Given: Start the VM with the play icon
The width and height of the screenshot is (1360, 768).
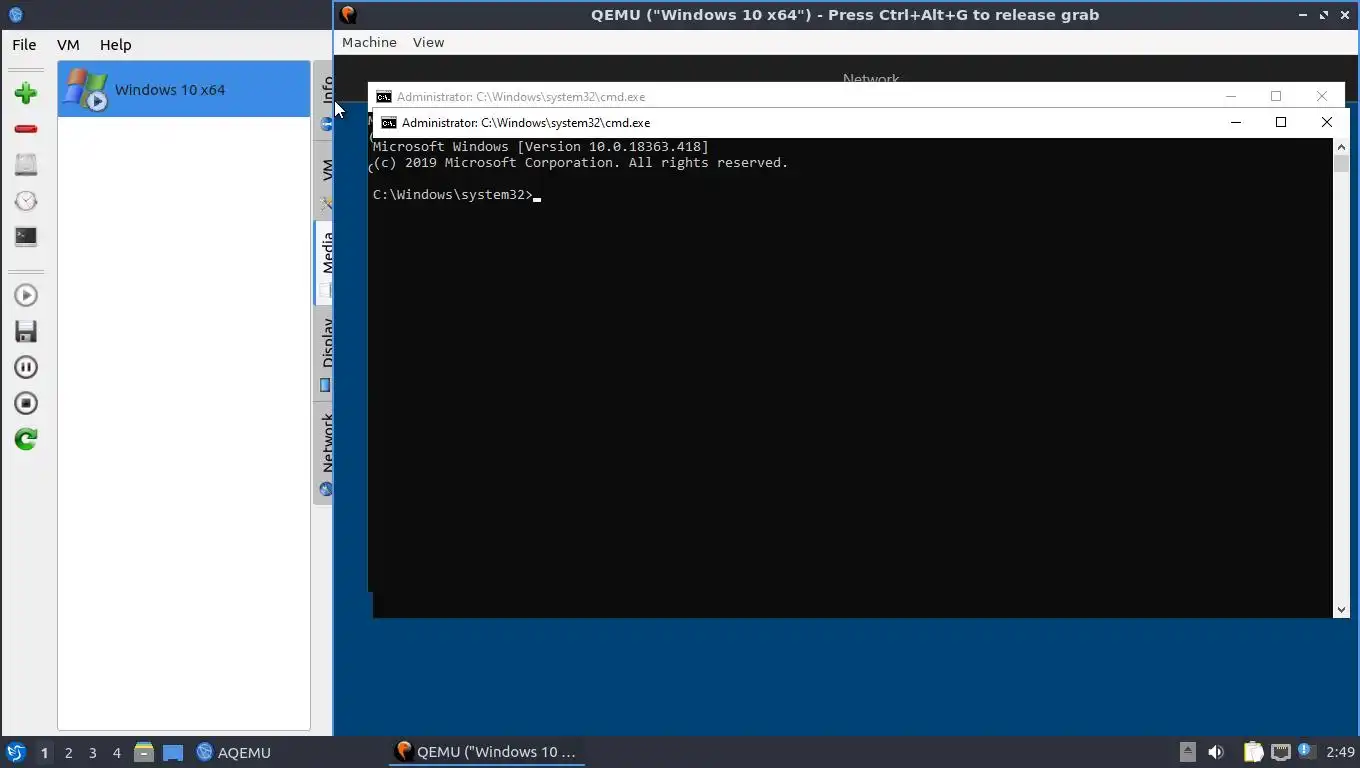Looking at the screenshot, I should click(x=26, y=295).
